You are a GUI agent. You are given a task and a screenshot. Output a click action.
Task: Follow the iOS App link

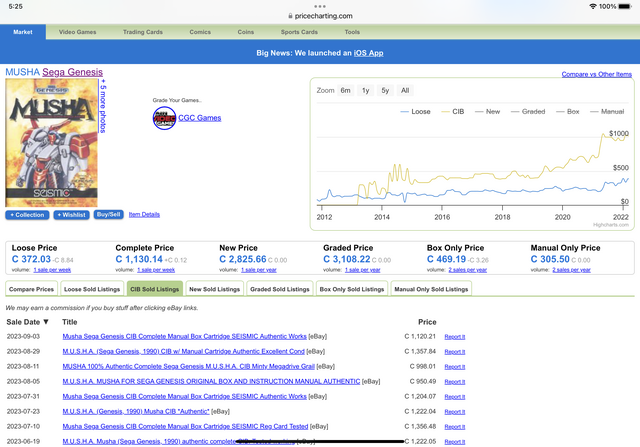369,53
